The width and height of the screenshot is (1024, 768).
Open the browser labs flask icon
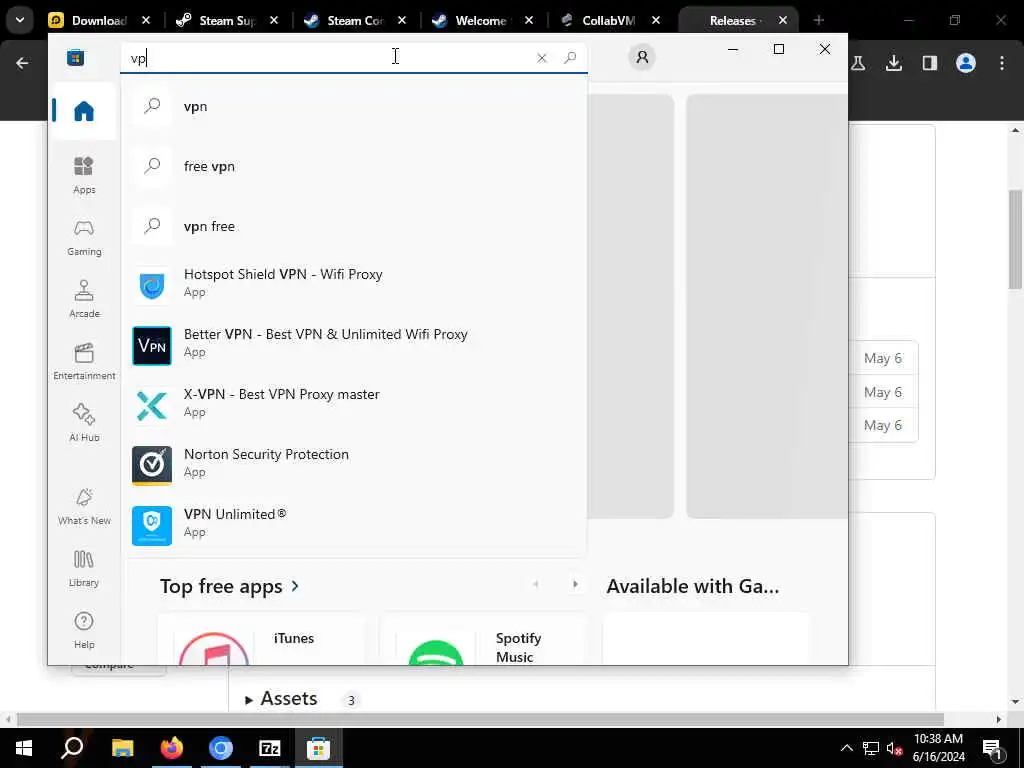(858, 63)
